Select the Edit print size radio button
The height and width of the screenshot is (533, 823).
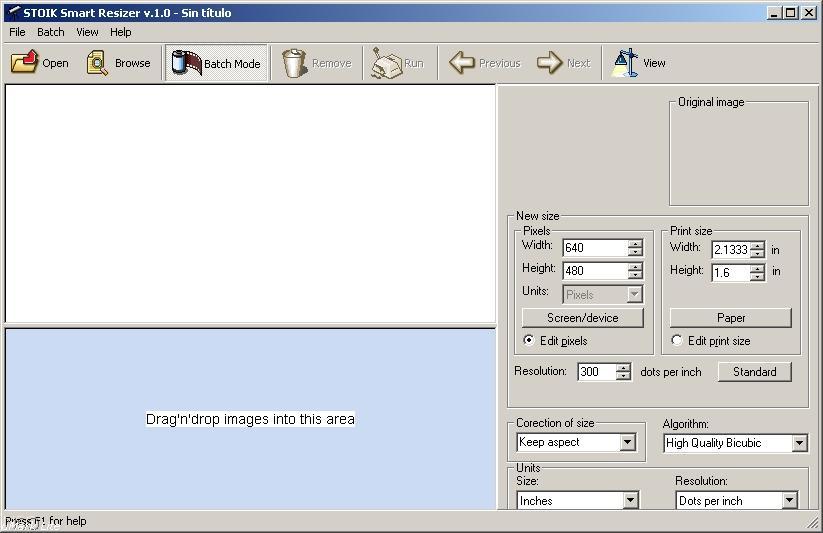[677, 340]
